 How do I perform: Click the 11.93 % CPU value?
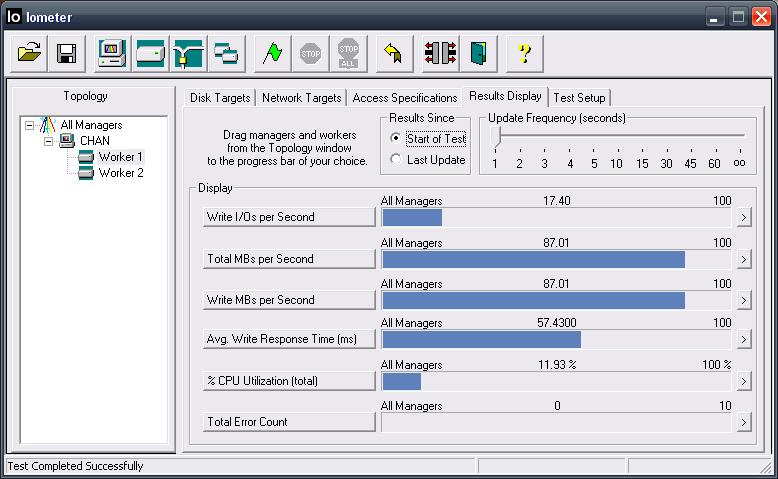click(557, 365)
